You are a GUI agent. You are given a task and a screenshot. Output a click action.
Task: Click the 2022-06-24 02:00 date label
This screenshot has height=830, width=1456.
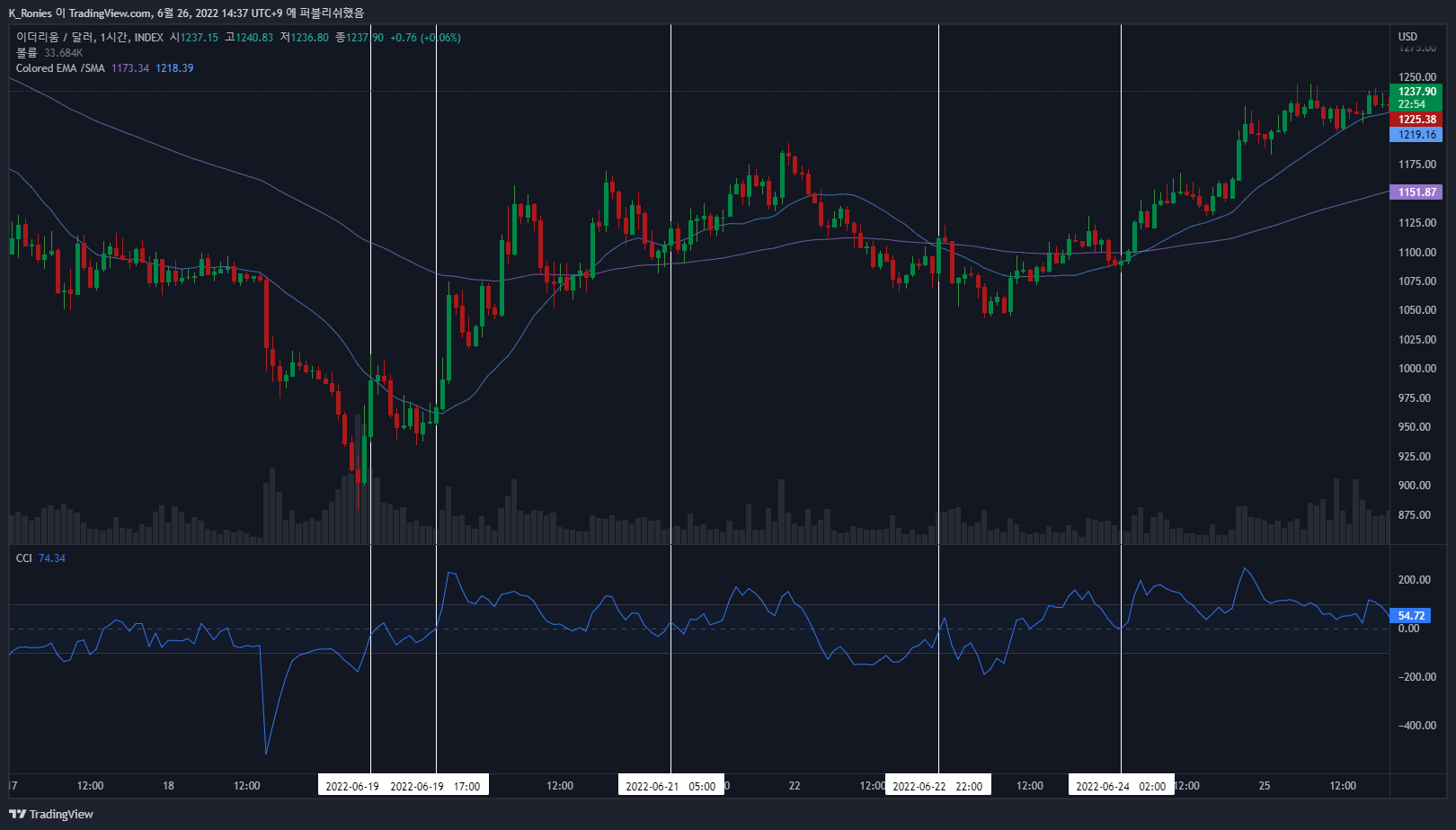pos(1121,786)
